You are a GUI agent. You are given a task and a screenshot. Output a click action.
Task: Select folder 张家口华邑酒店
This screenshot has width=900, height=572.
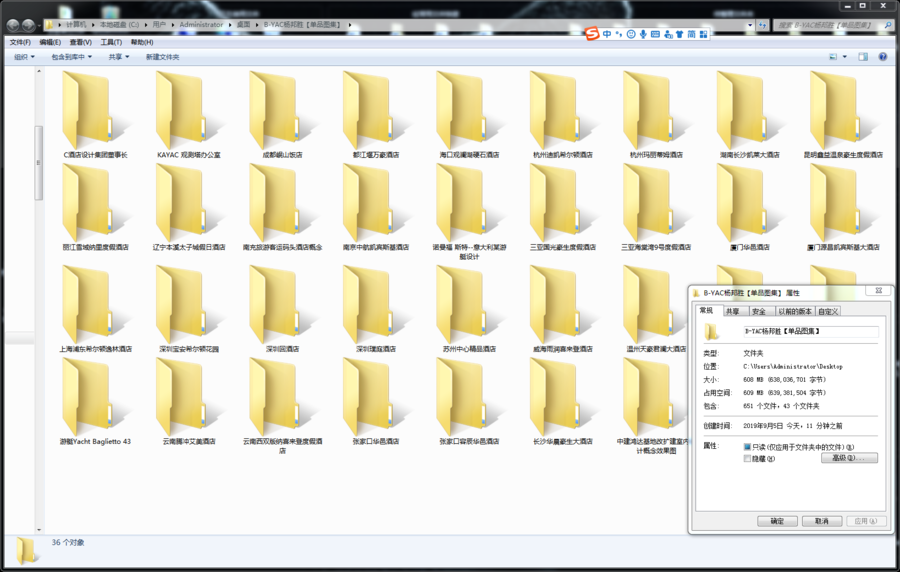[375, 402]
